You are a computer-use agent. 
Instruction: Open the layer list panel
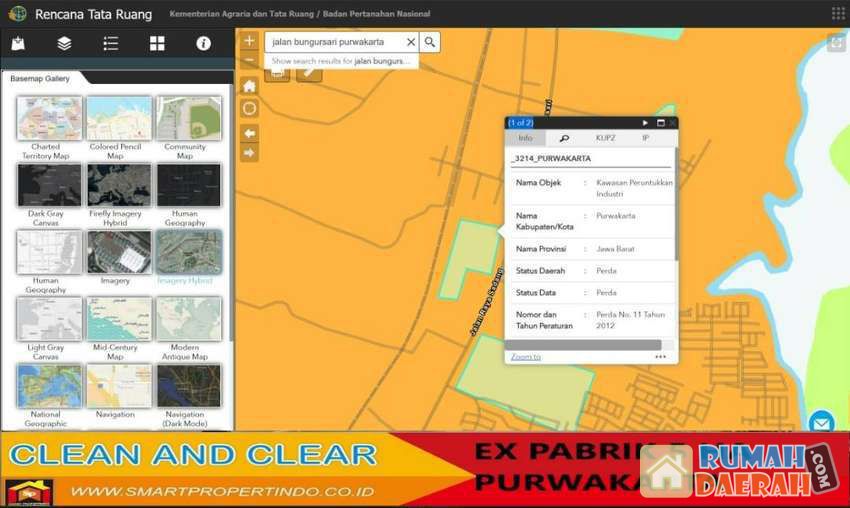pyautogui.click(x=64, y=44)
